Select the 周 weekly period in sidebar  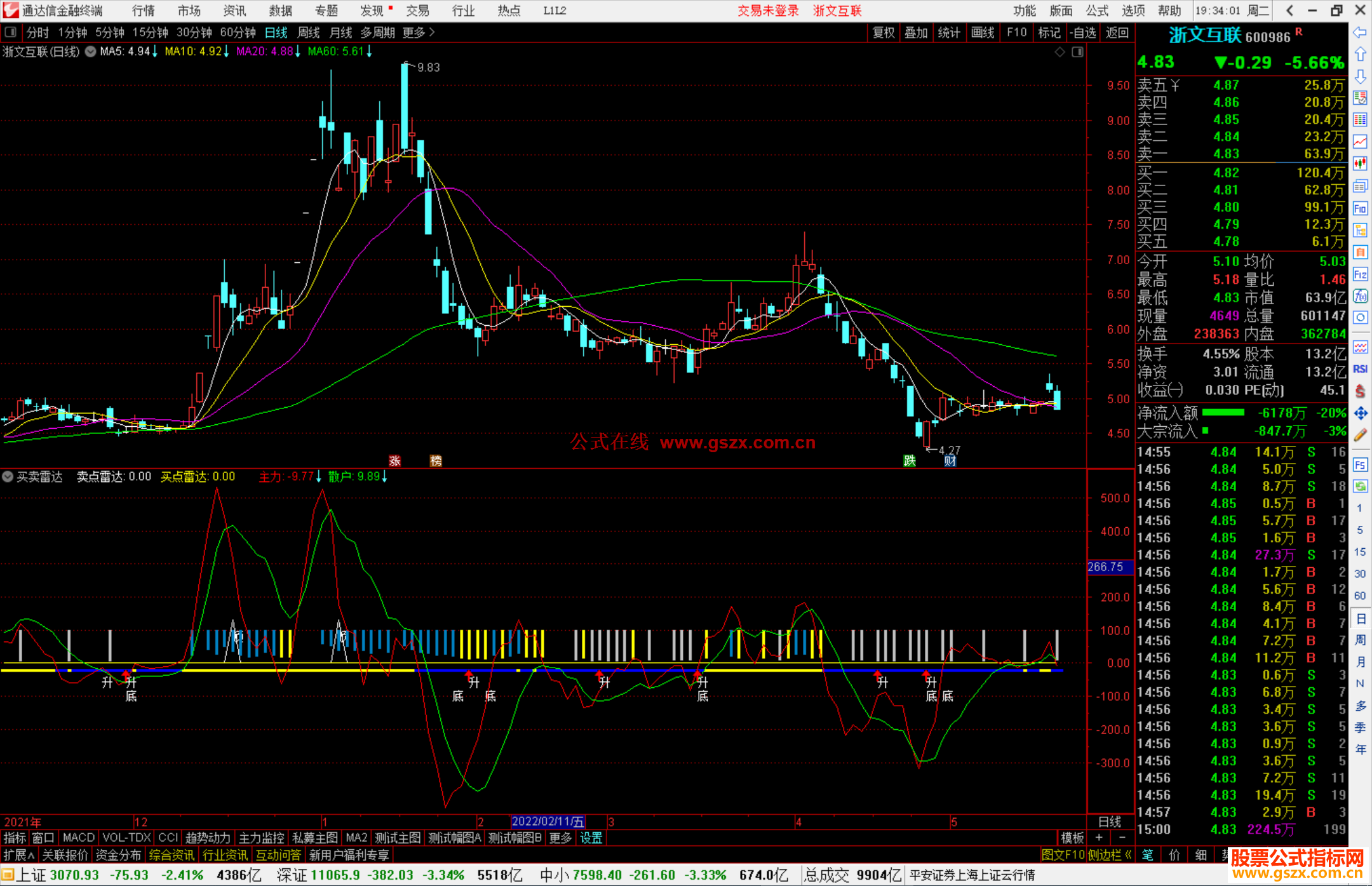[x=1360, y=640]
